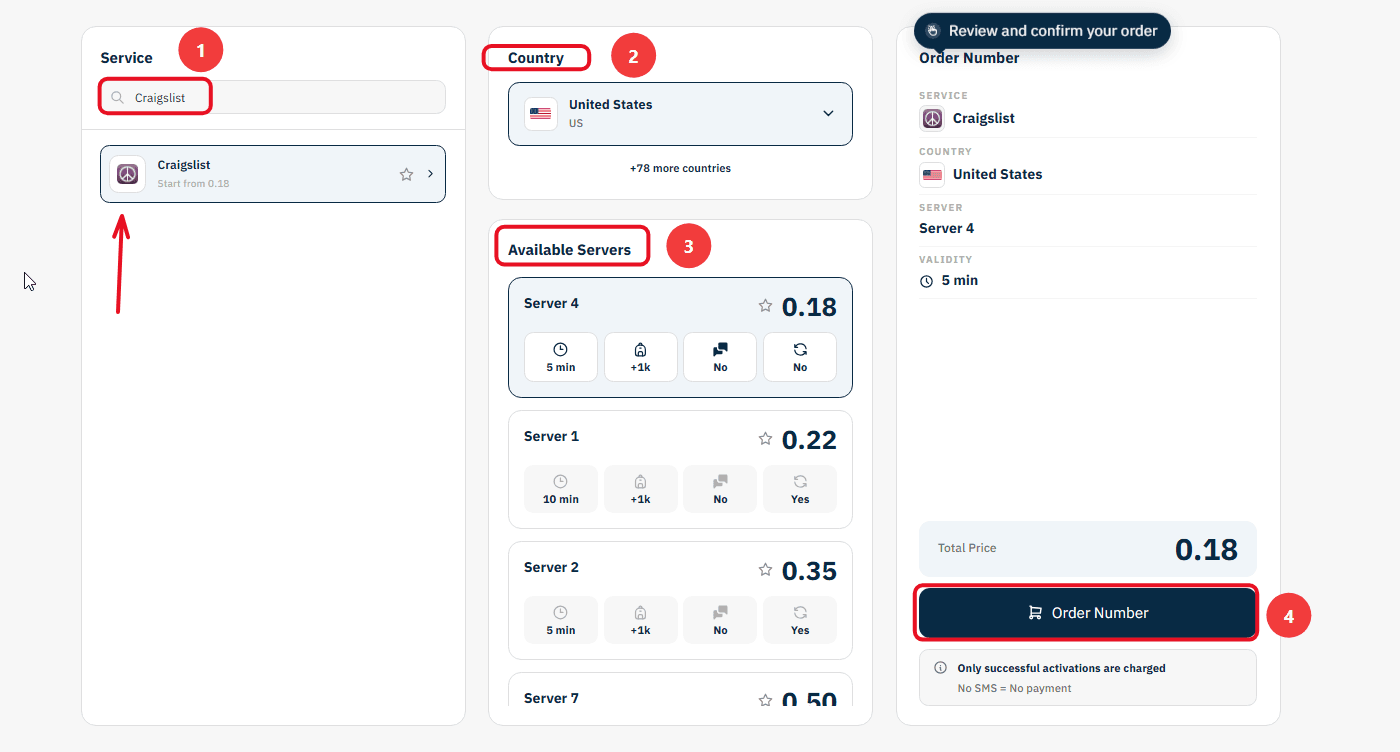Image resolution: width=1400 pixels, height=752 pixels.
Task: Click the magnifier icon in Service search
Action: click(118, 98)
